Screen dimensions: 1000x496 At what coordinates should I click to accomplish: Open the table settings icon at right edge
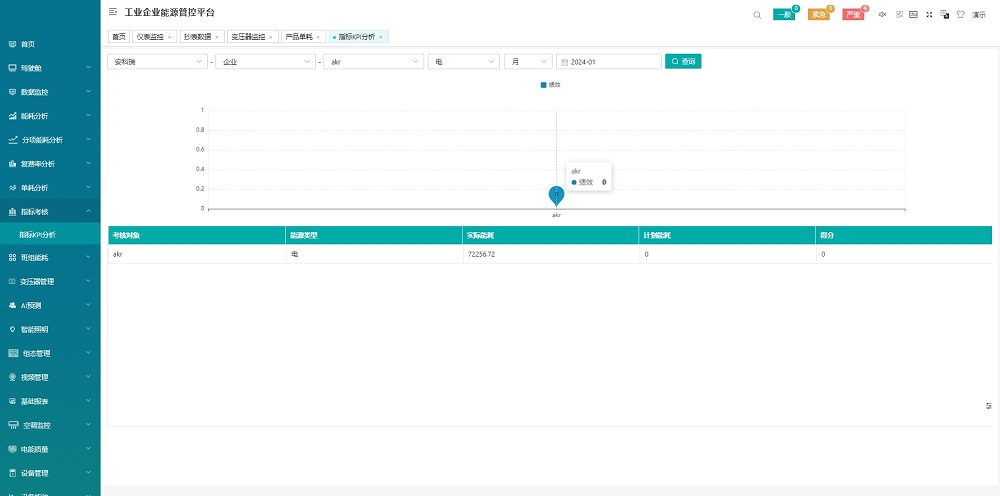point(988,406)
